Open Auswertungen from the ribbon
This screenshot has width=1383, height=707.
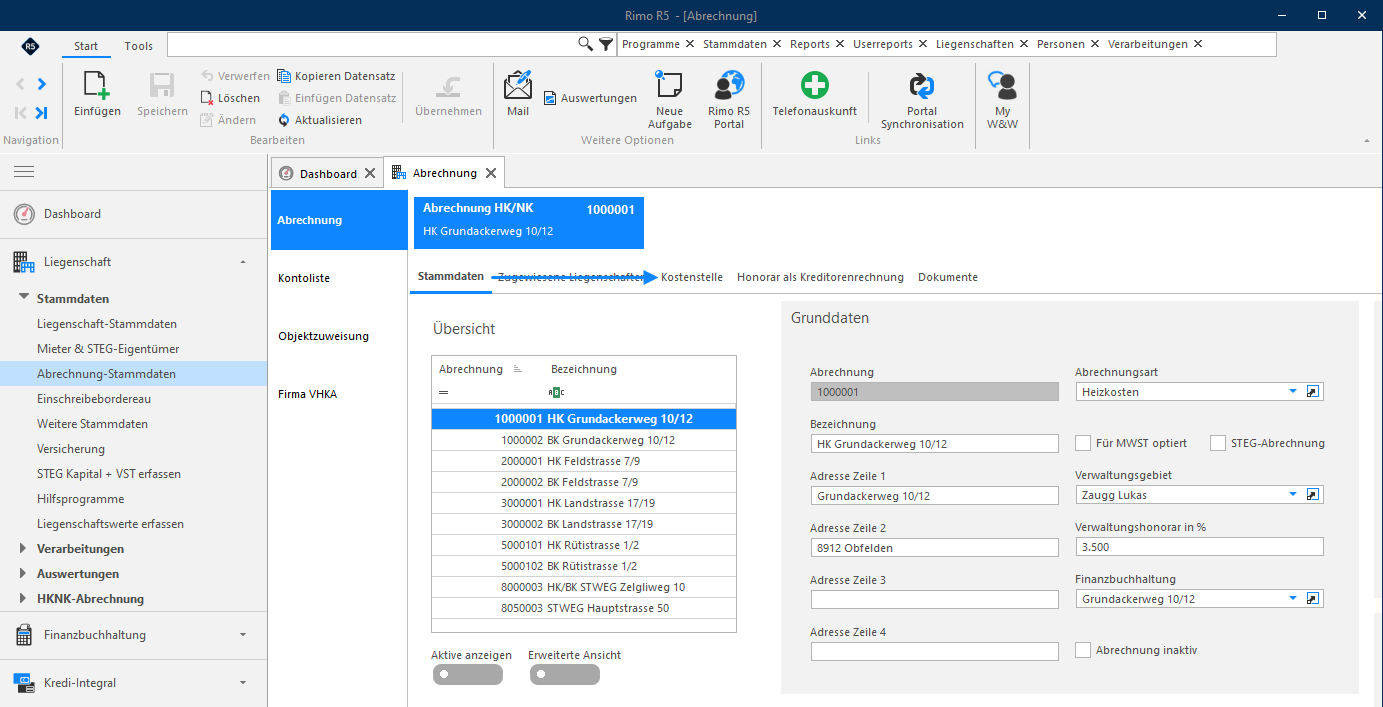590,98
